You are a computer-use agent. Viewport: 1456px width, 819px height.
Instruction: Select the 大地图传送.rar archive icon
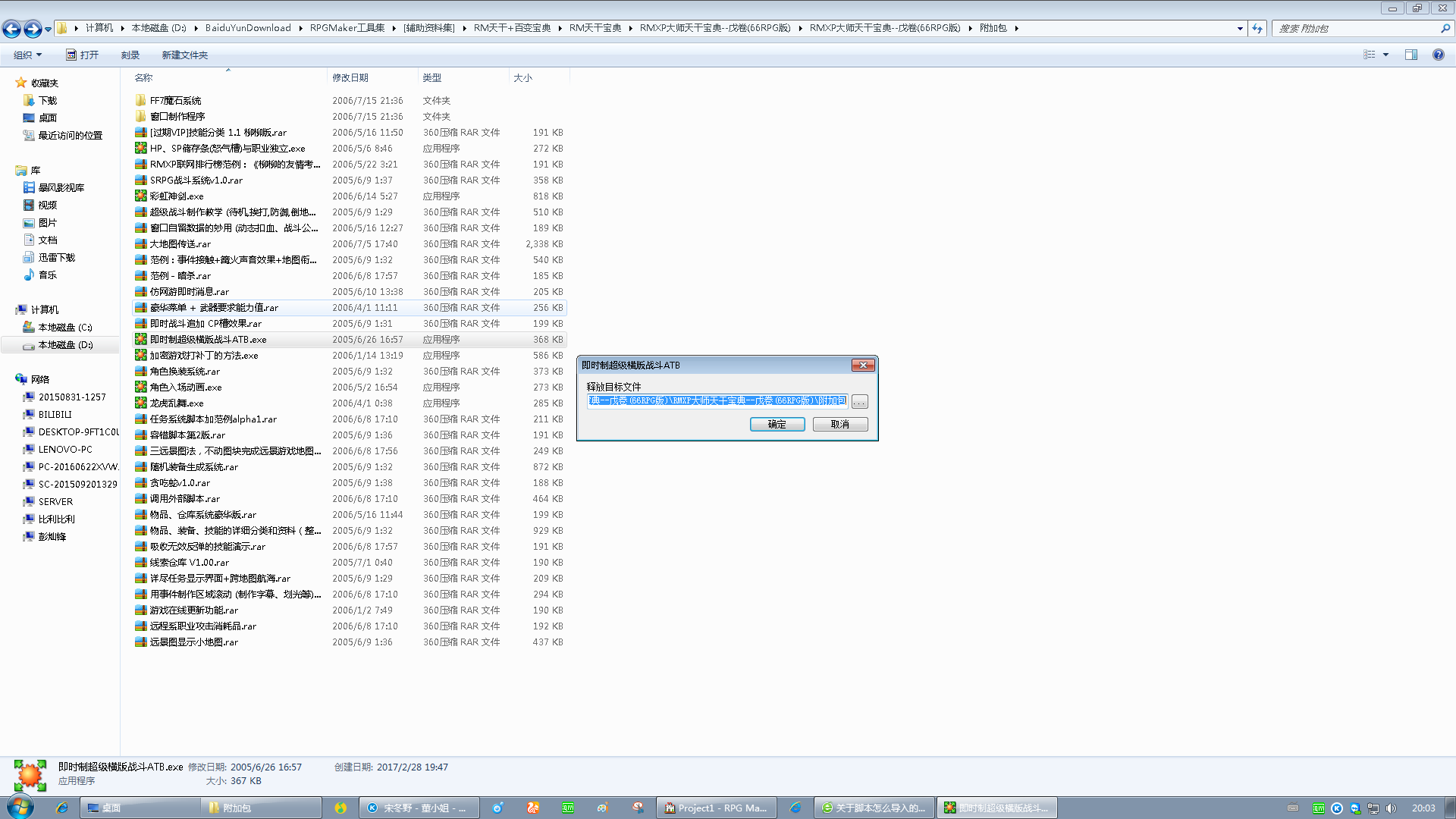coord(140,243)
